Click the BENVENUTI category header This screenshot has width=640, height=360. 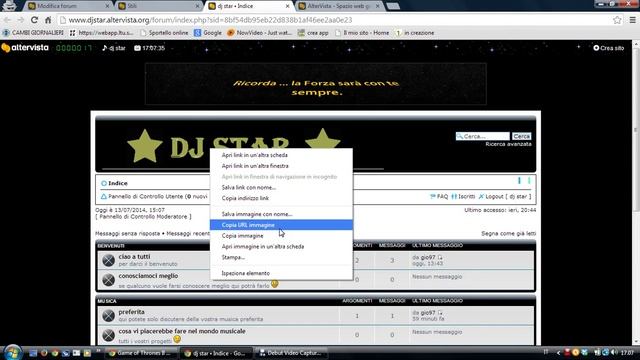coord(111,246)
